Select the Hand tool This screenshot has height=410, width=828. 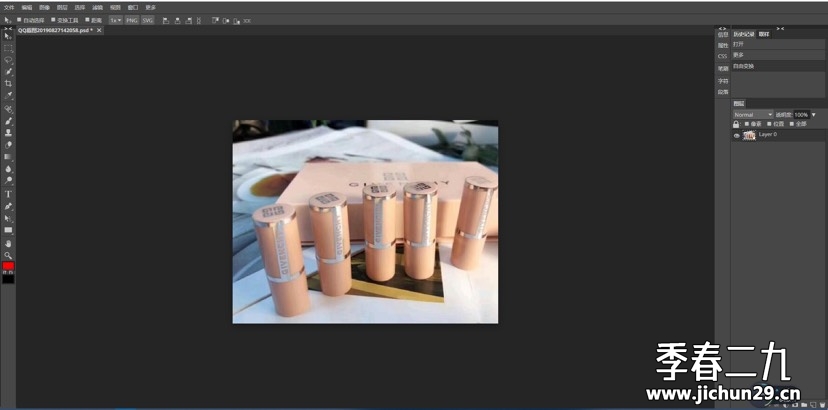pyautogui.click(x=8, y=244)
